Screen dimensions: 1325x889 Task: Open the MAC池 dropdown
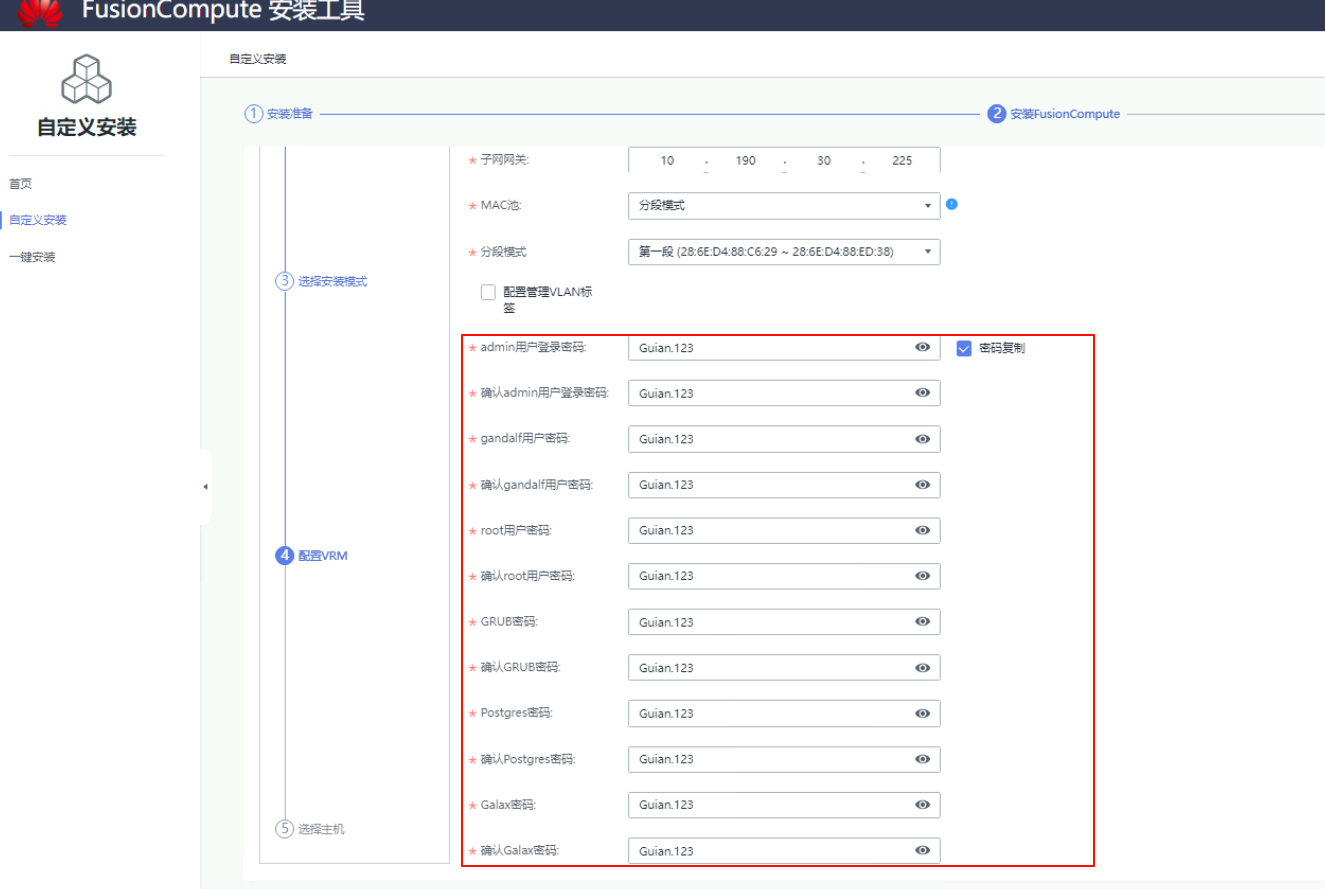pyautogui.click(x=784, y=206)
